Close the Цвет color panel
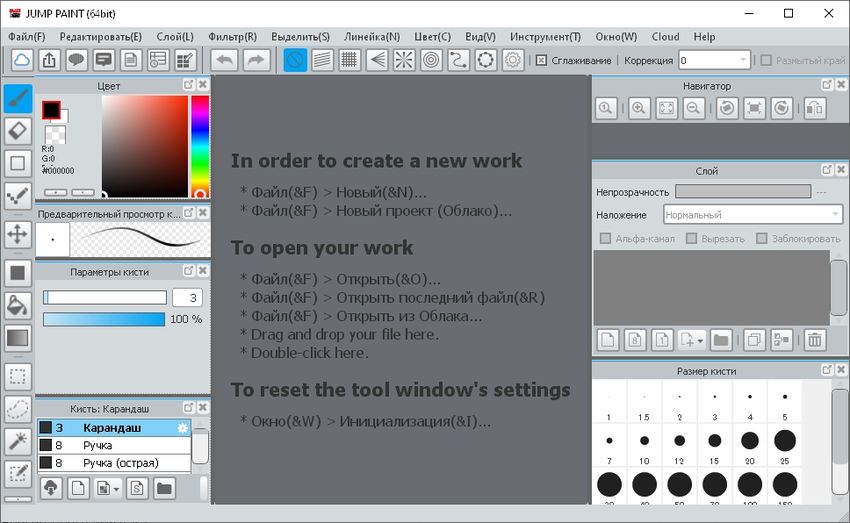This screenshot has width=850, height=523. tap(203, 84)
